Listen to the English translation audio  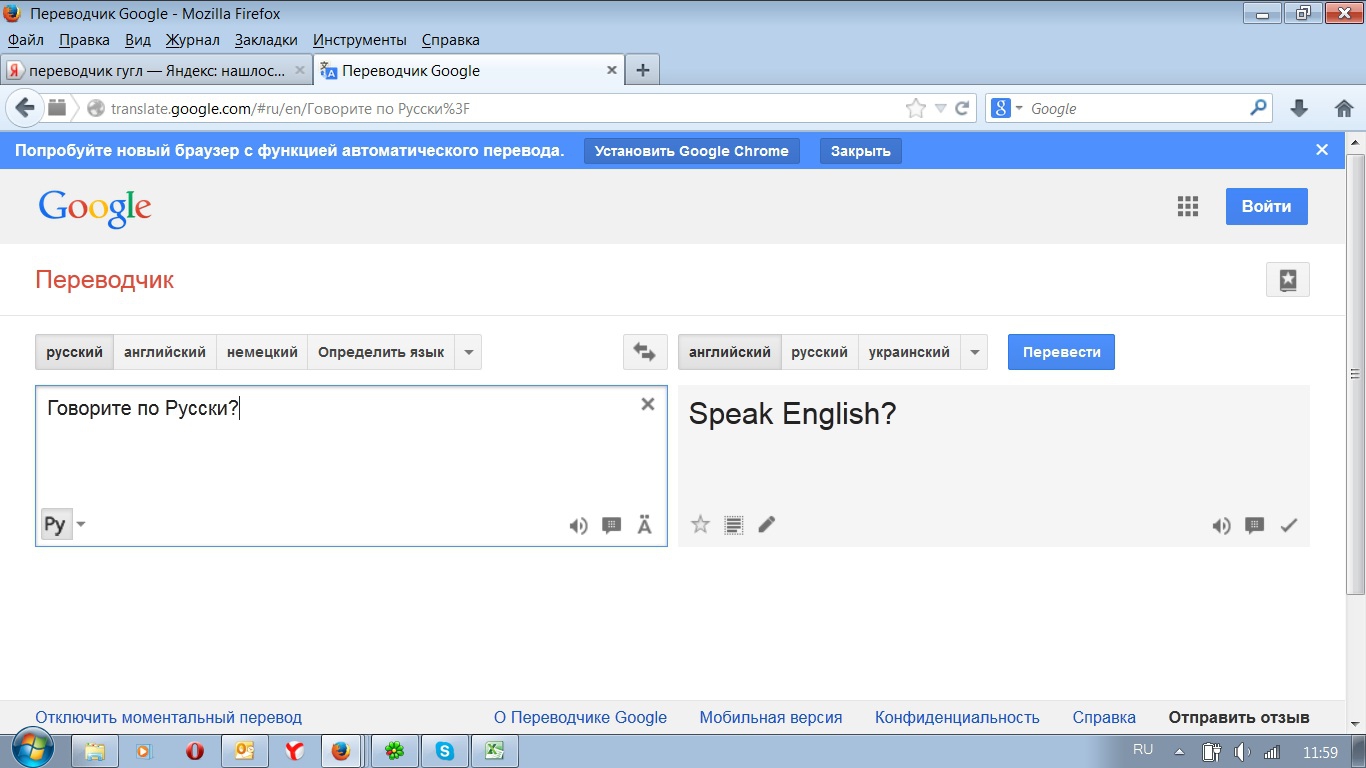(1221, 526)
